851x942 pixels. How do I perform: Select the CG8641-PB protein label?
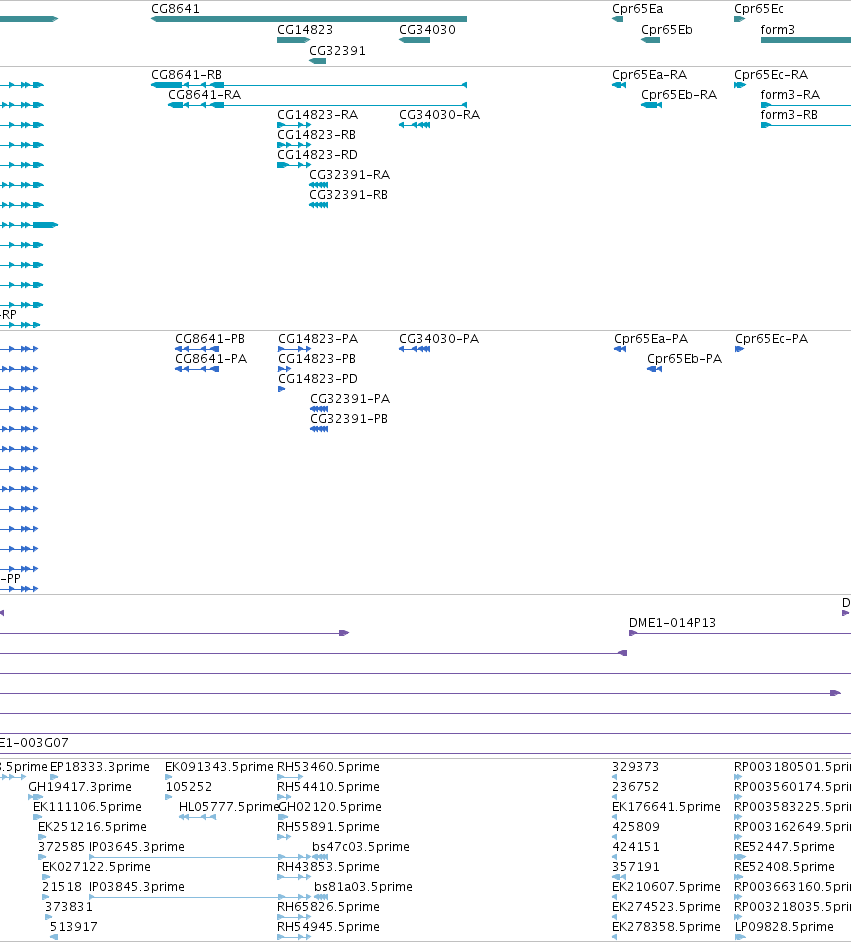[210, 339]
